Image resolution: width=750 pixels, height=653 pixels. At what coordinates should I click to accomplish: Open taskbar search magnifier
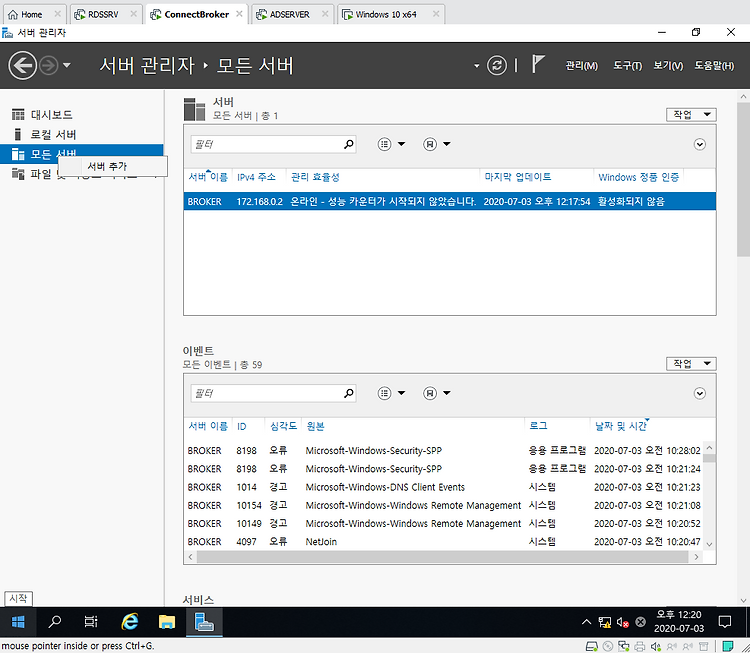[x=55, y=622]
